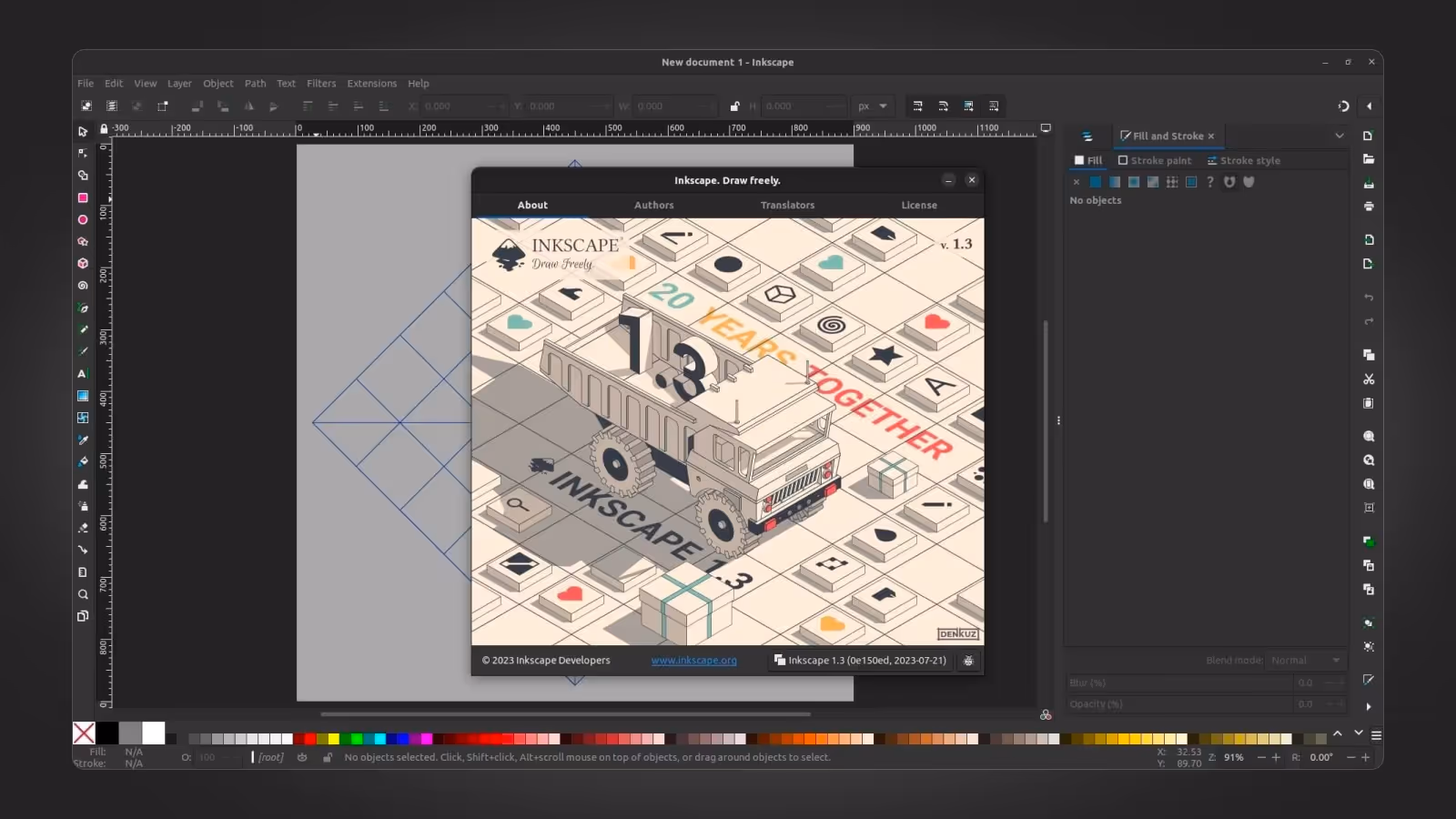Image resolution: width=1456 pixels, height=819 pixels.
Task: Select the Eraser tool
Action: (x=83, y=528)
